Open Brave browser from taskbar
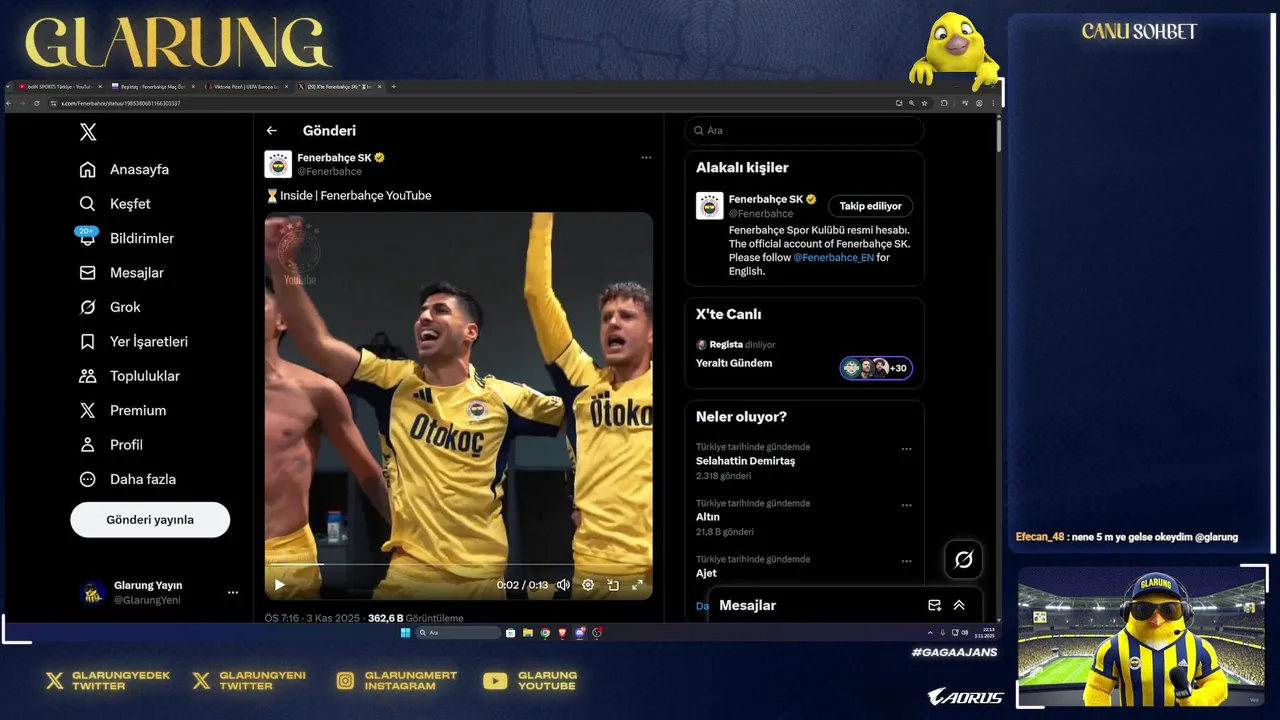Viewport: 1280px width, 720px height. click(x=562, y=633)
